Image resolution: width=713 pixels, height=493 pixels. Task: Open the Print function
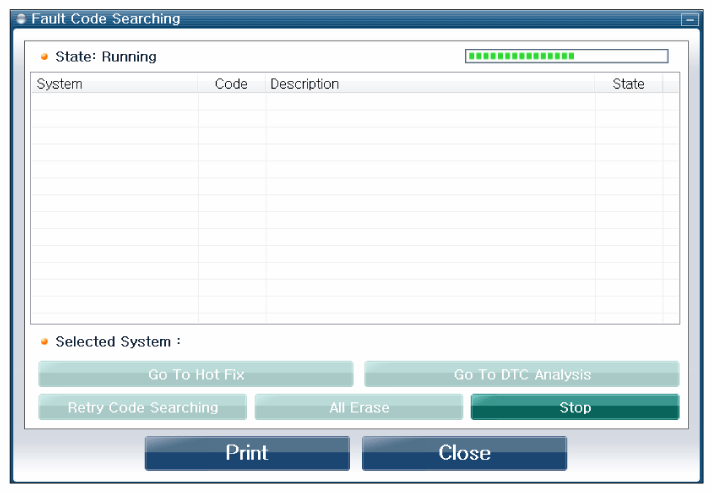click(x=247, y=453)
